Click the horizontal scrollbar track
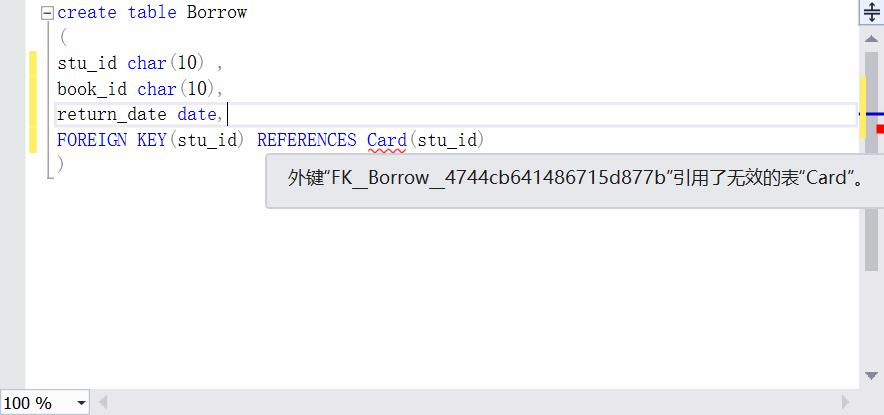The image size is (884, 415). click(474, 403)
